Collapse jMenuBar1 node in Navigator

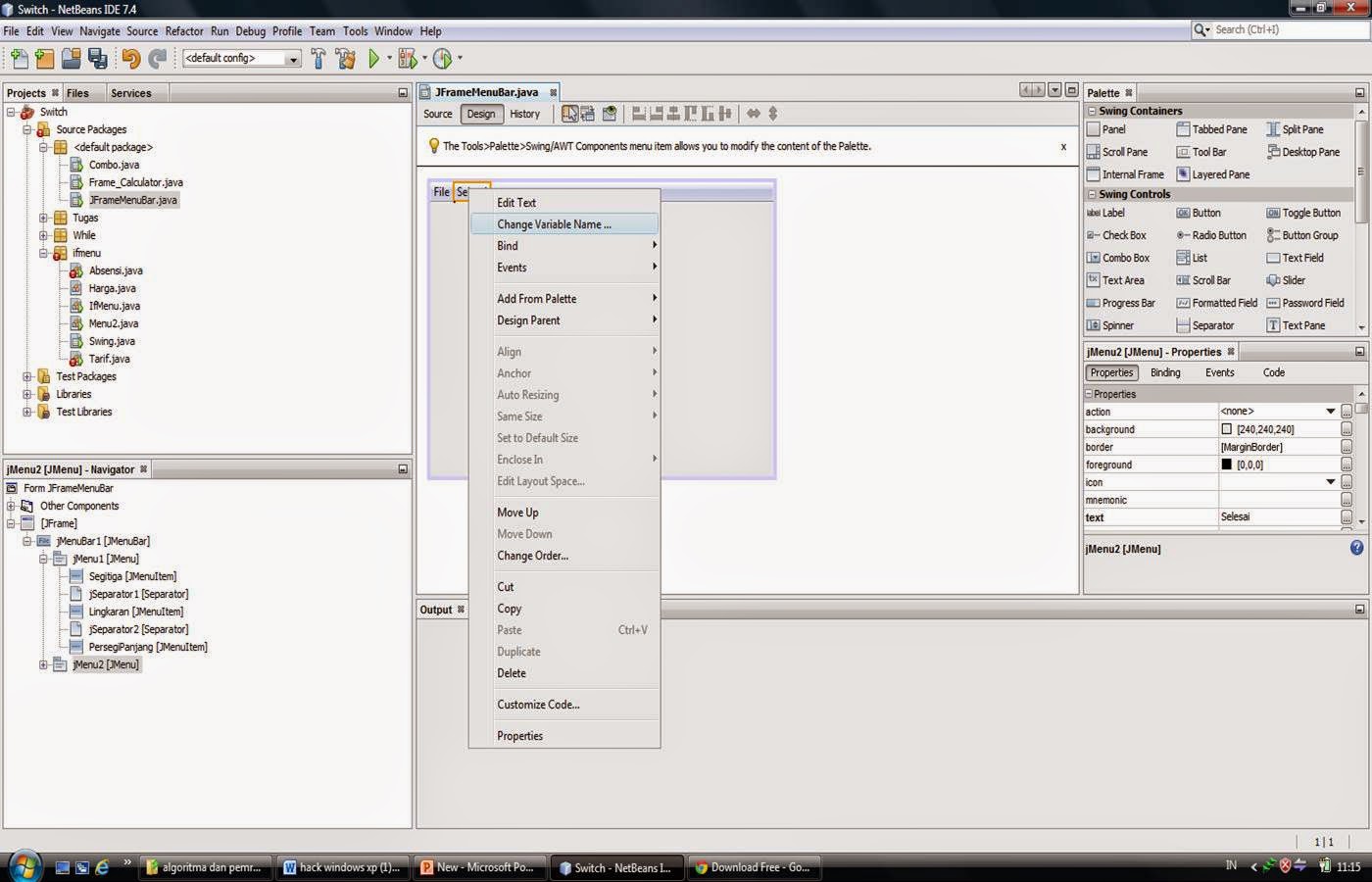[26, 541]
